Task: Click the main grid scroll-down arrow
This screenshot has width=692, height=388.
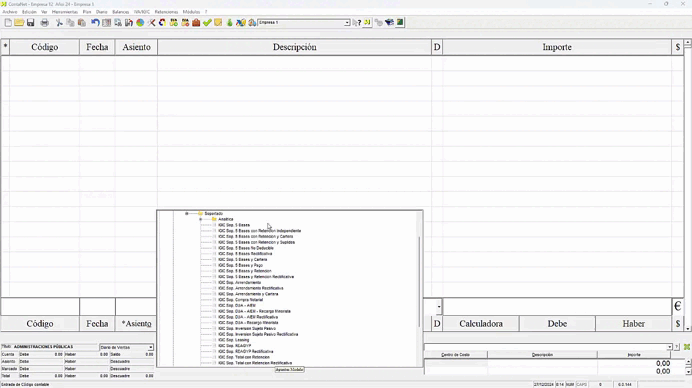Action: [x=688, y=328]
